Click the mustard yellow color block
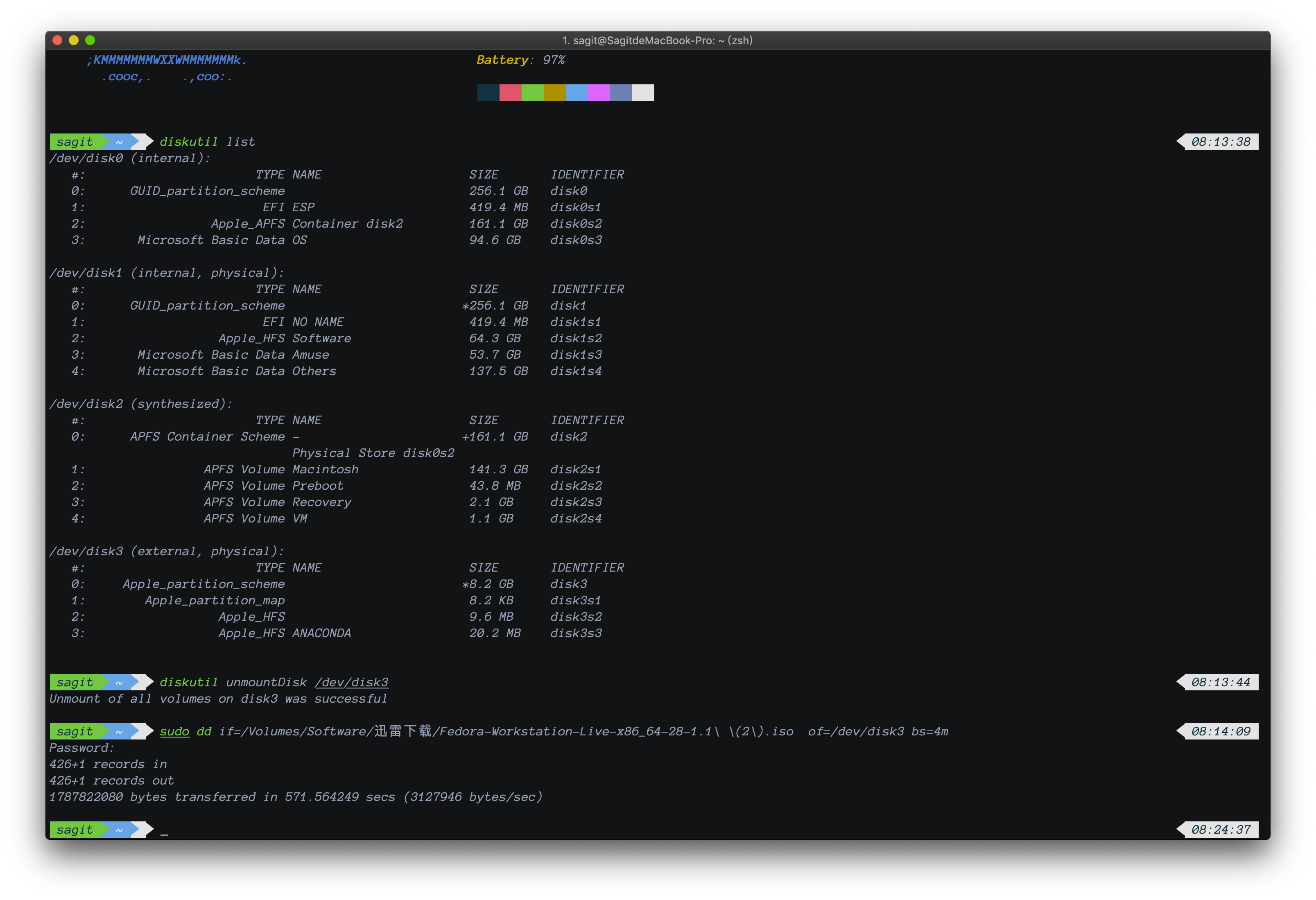Image resolution: width=1316 pixels, height=900 pixels. 554,92
